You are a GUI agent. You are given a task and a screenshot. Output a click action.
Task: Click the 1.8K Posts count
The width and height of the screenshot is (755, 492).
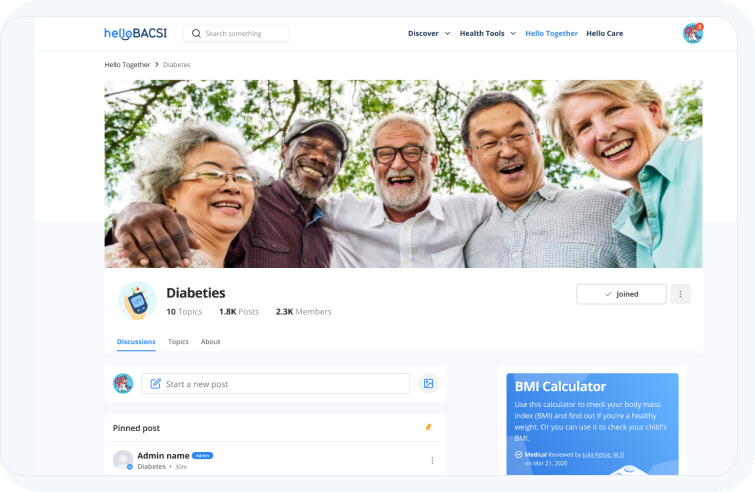coord(239,311)
